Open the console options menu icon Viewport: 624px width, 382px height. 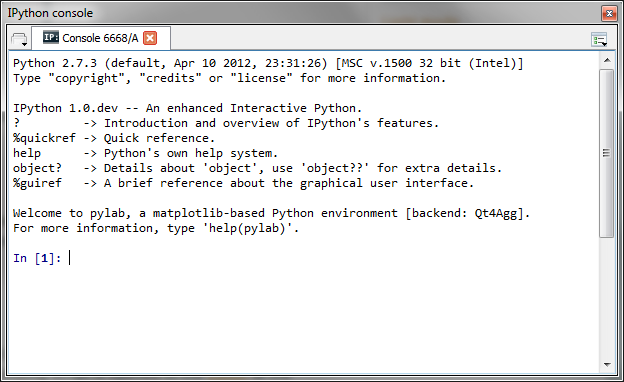point(599,39)
